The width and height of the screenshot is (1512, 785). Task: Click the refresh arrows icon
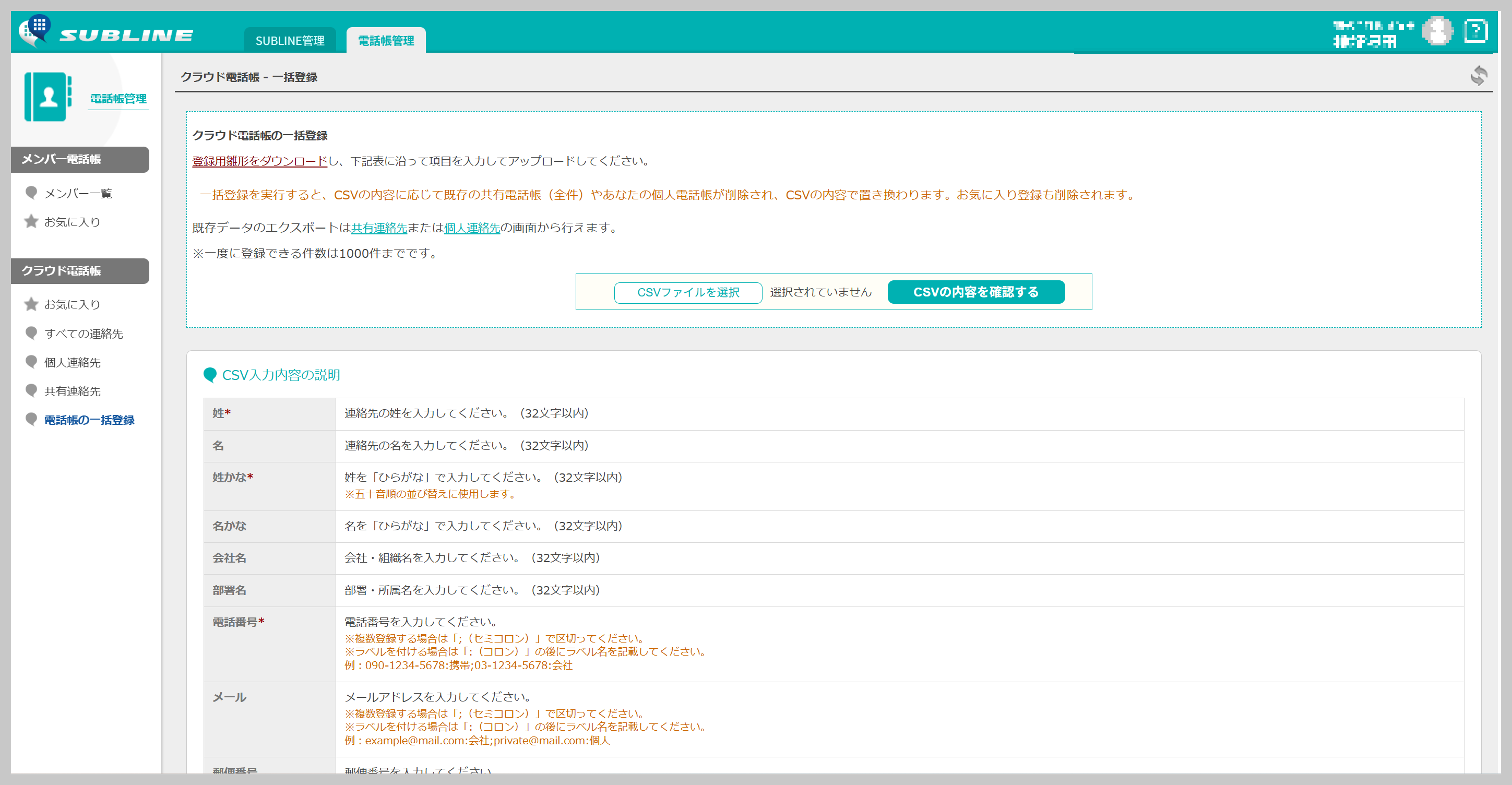pyautogui.click(x=1479, y=76)
